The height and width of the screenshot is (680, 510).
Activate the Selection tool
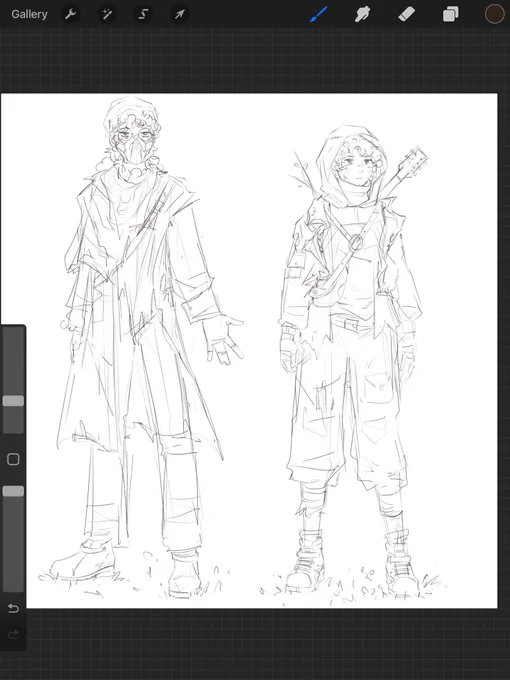[x=143, y=14]
